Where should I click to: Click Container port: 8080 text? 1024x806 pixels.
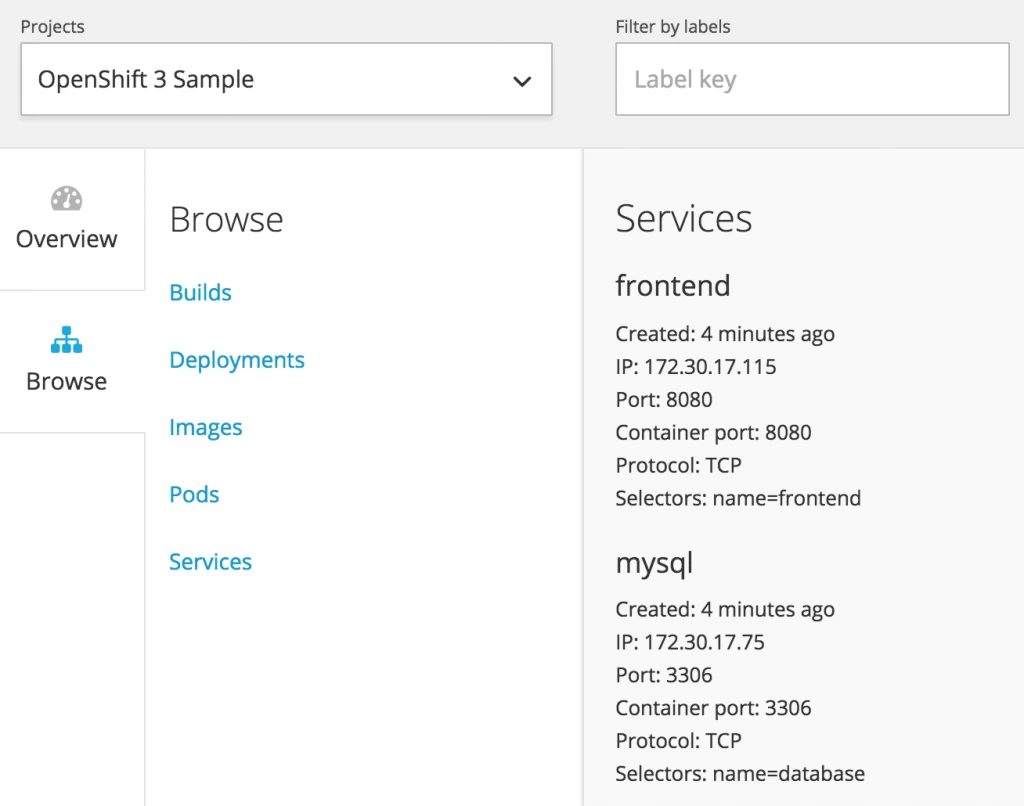(713, 432)
